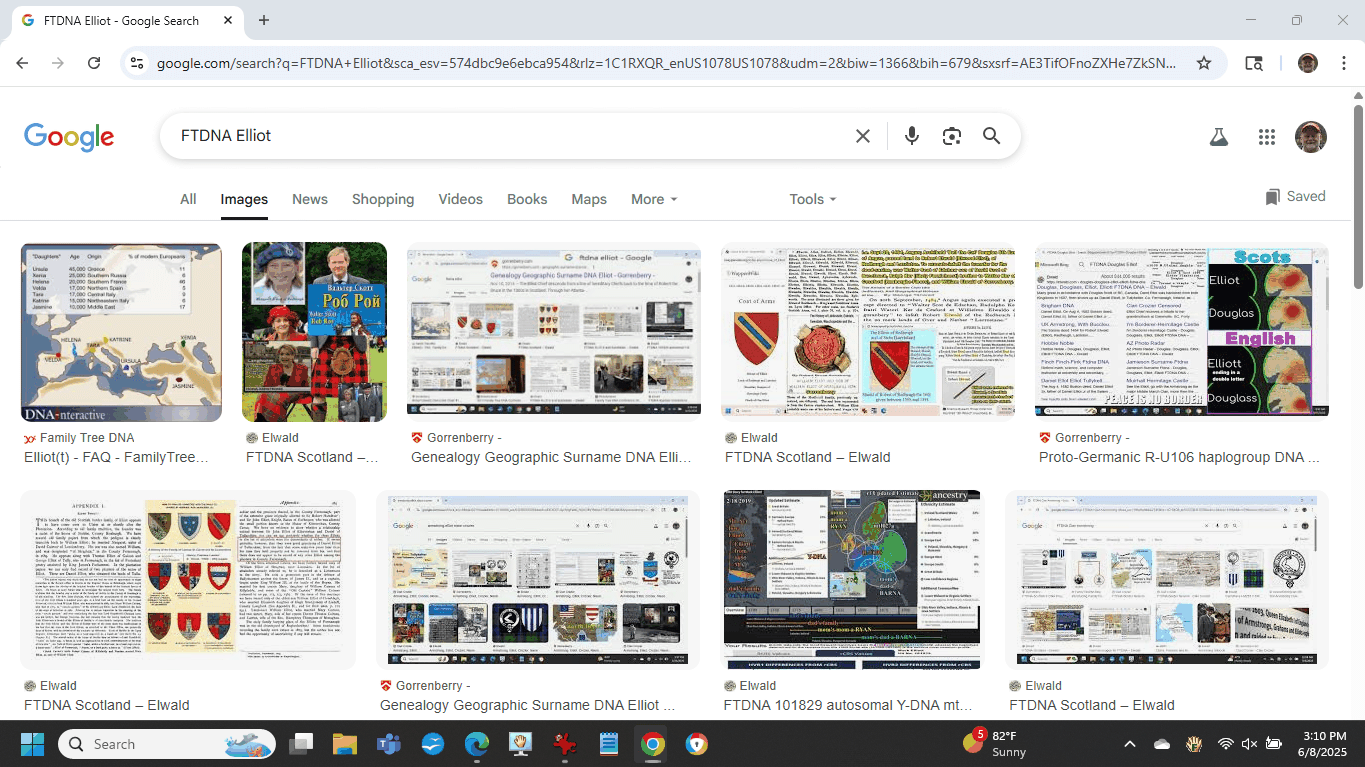Open the coat of arms shields page thumbnail
The width and height of the screenshot is (1365, 767).
click(x=188, y=580)
